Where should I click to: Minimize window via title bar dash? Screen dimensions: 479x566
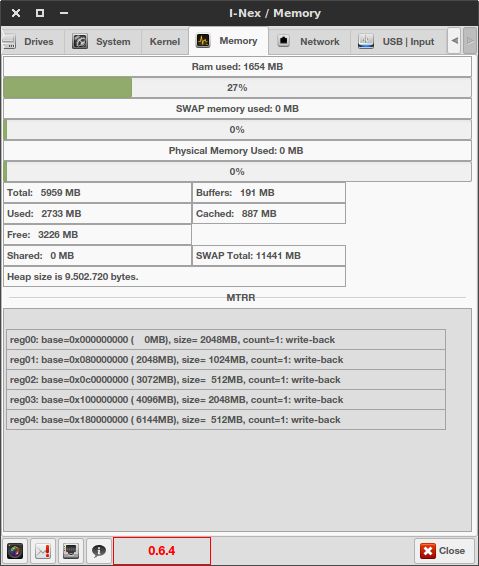pyautogui.click(x=64, y=13)
